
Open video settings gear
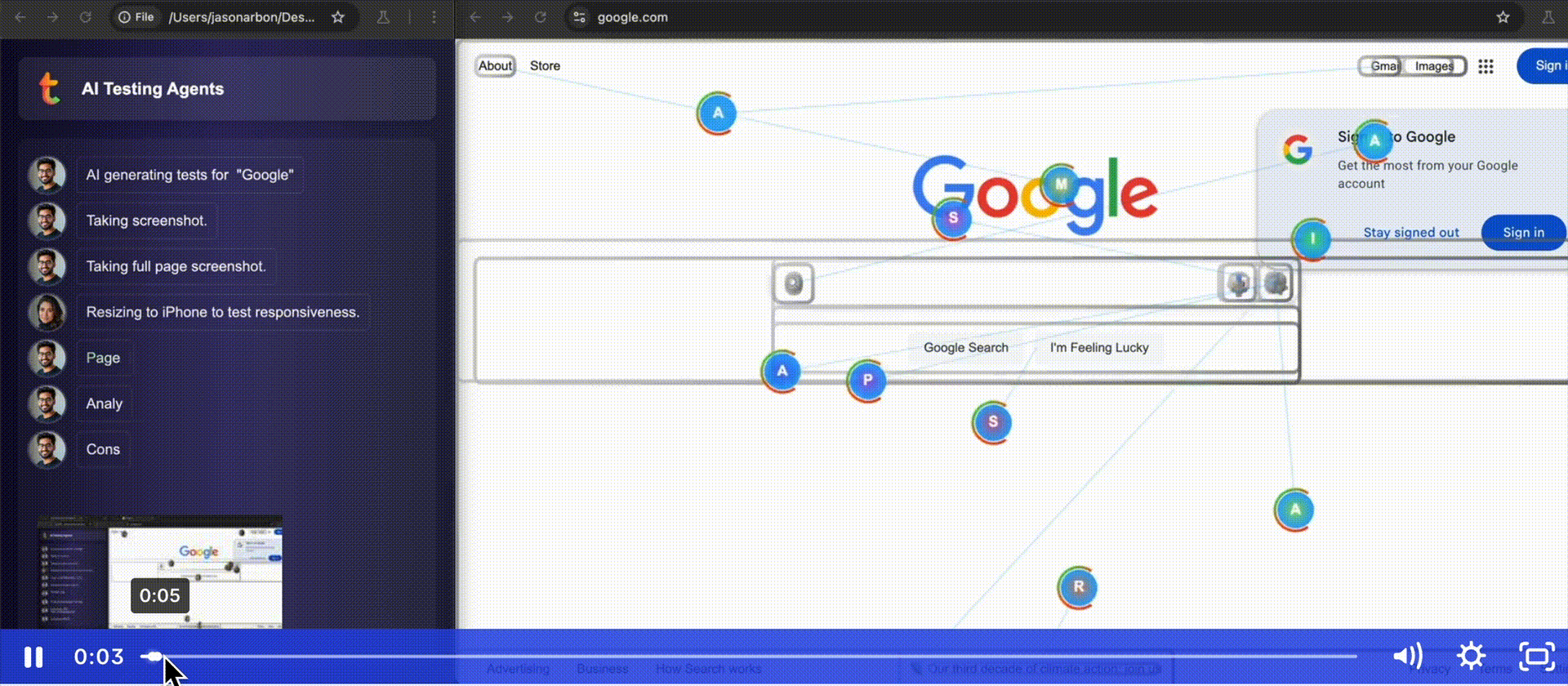pos(1471,656)
